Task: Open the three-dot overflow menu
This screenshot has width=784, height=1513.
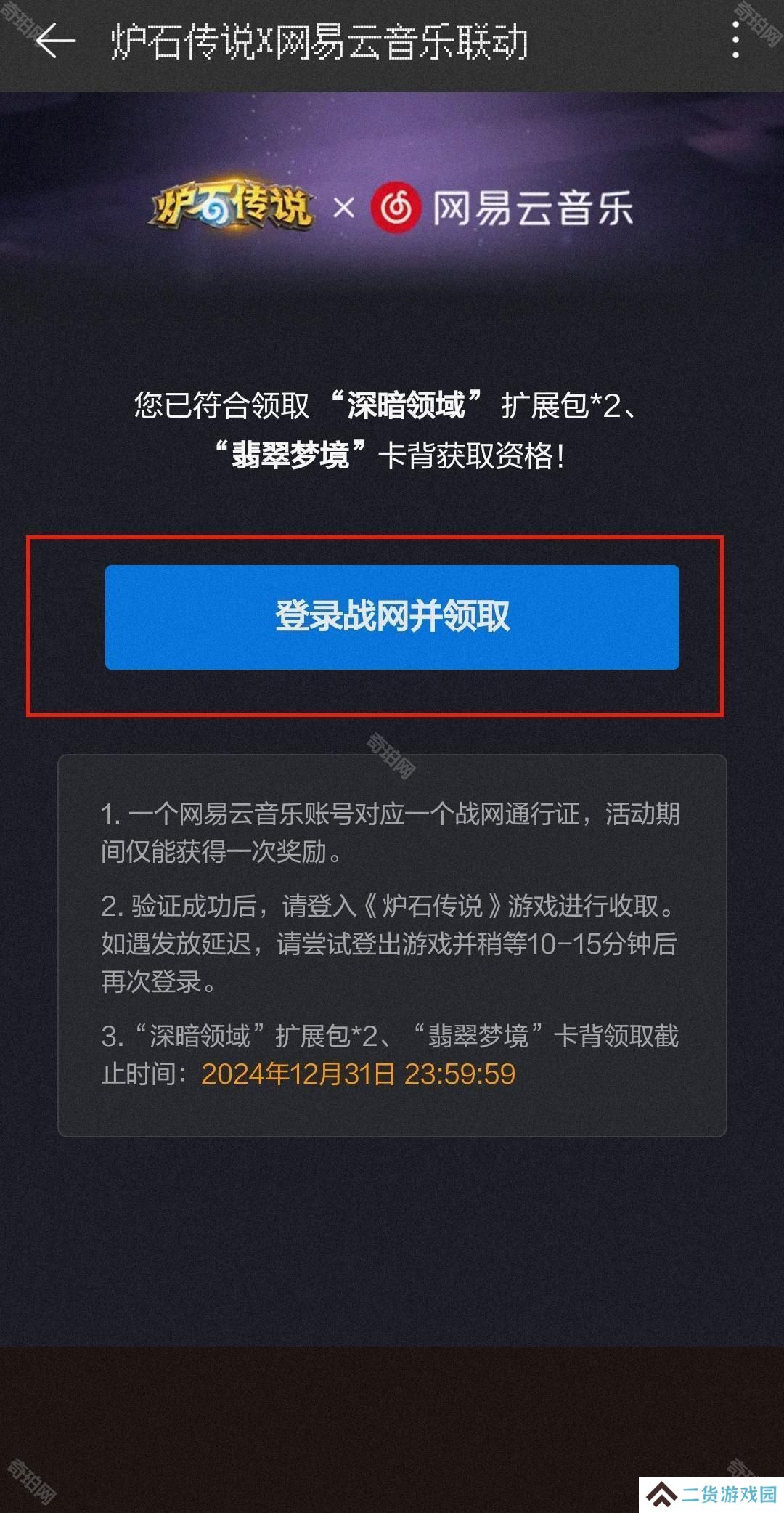Action: 735,40
